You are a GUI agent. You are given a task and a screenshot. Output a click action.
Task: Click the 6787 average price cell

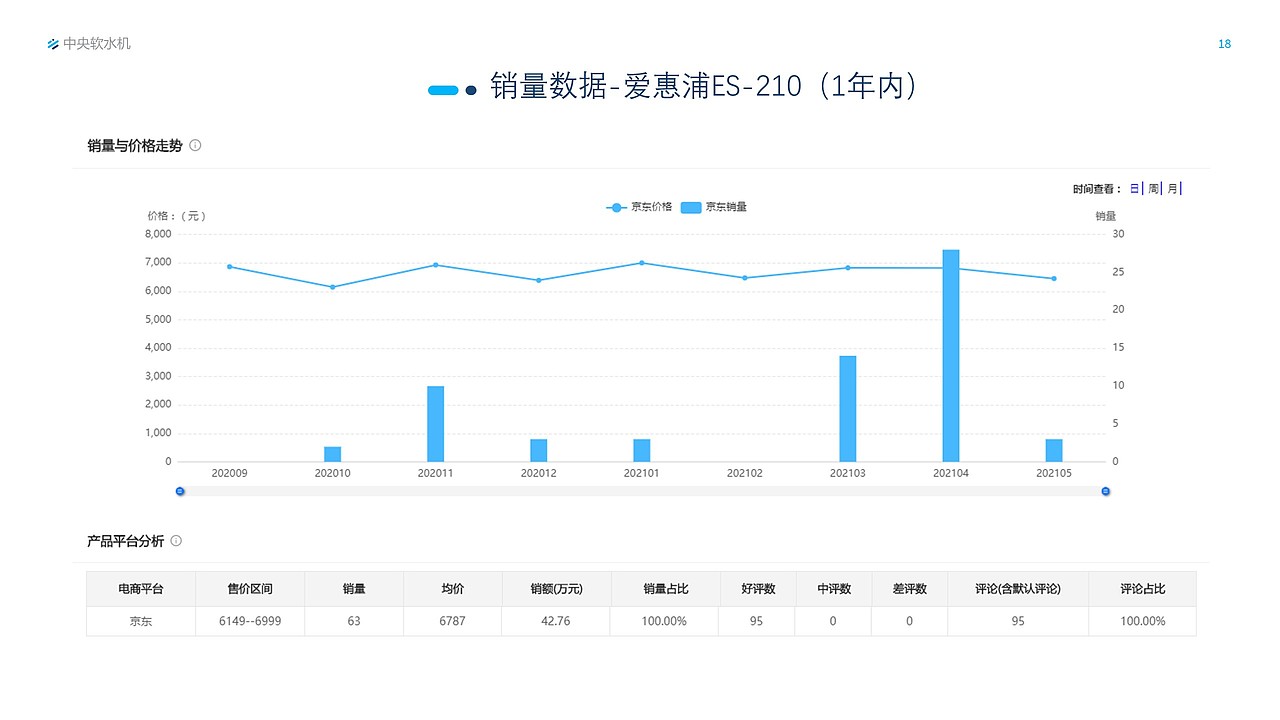pos(452,621)
